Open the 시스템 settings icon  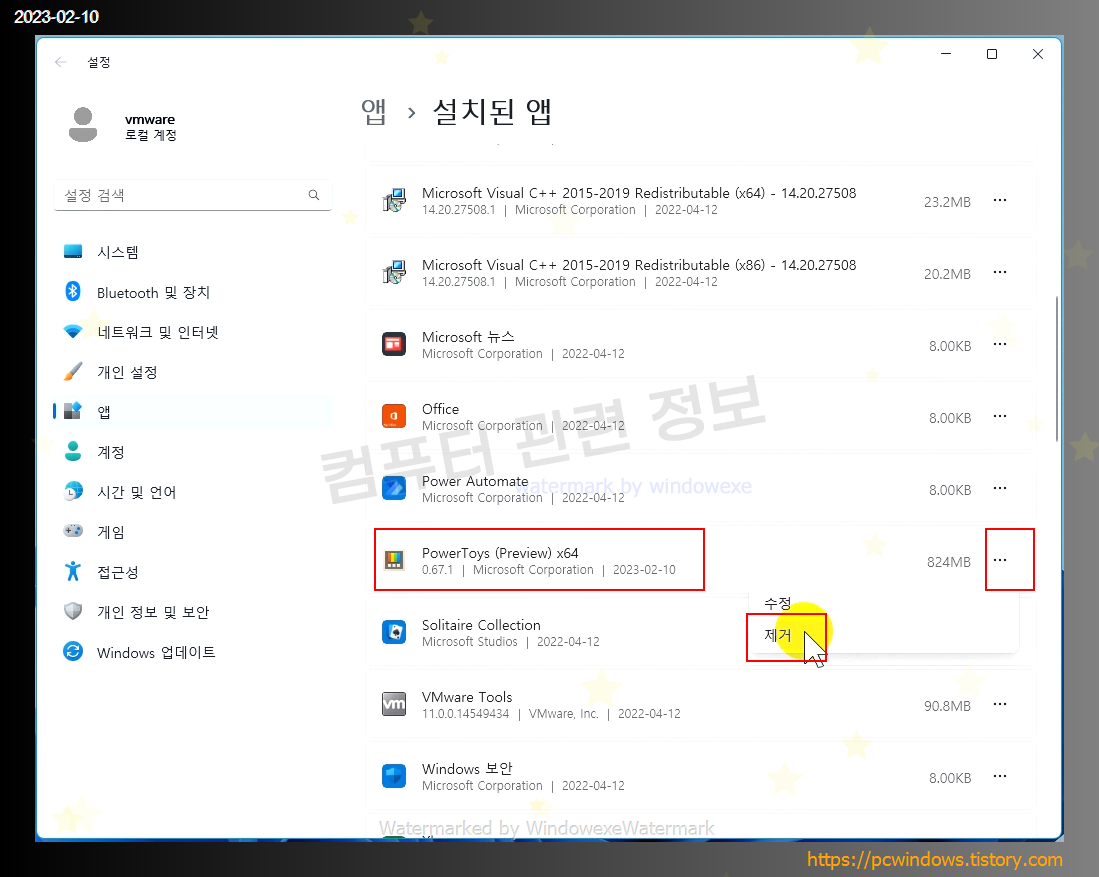pos(73,252)
